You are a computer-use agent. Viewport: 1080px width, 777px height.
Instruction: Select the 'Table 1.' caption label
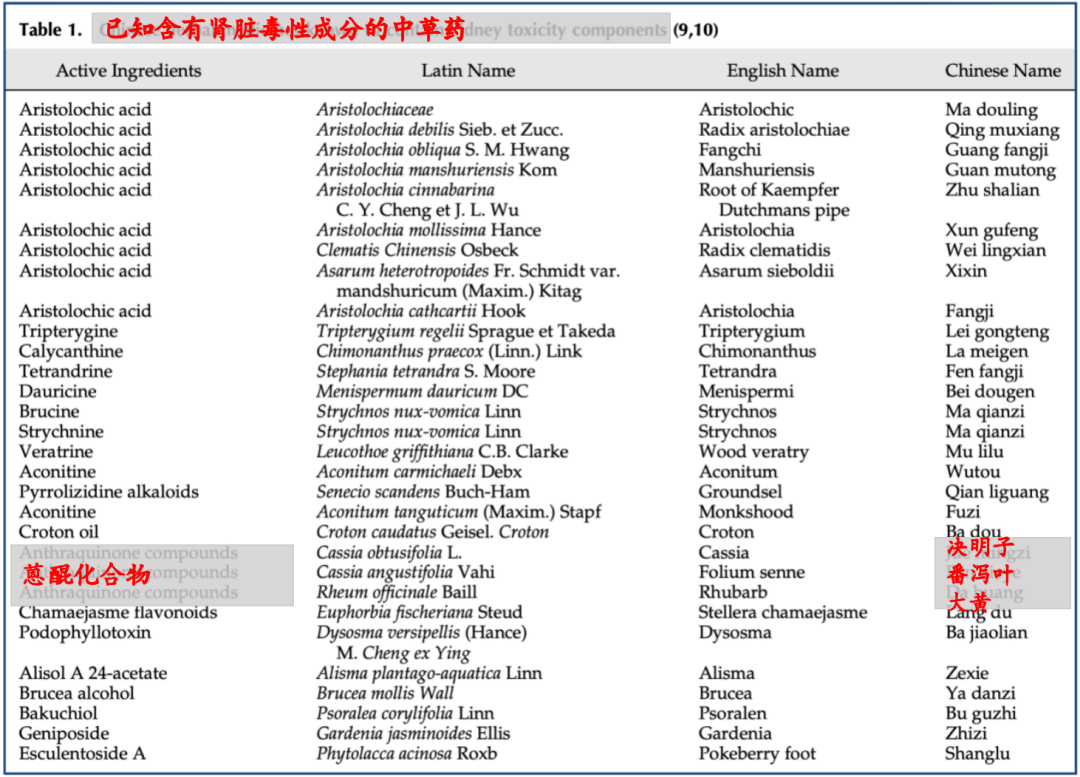(x=50, y=30)
